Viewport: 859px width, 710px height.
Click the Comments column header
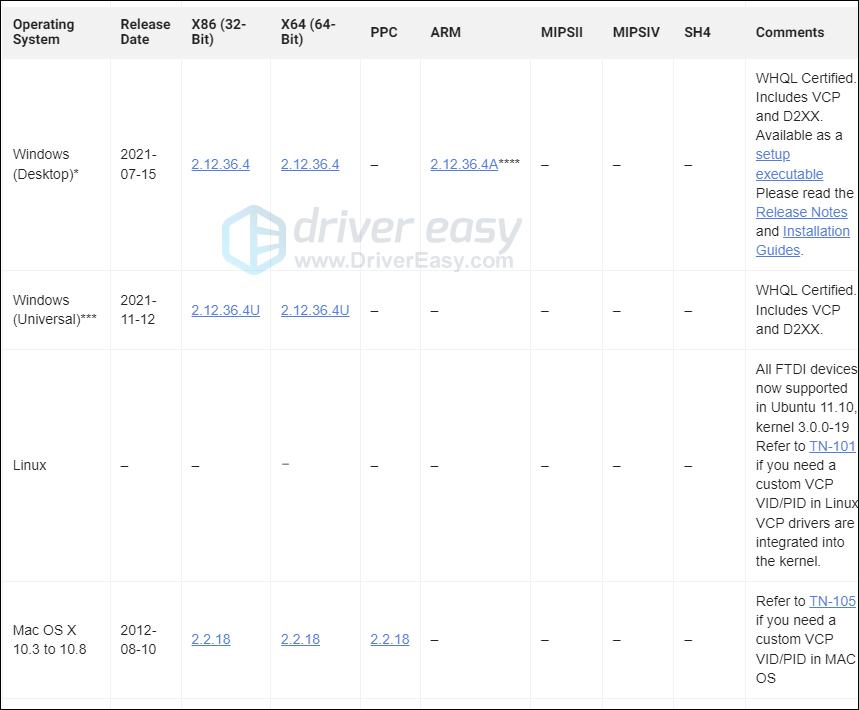790,32
